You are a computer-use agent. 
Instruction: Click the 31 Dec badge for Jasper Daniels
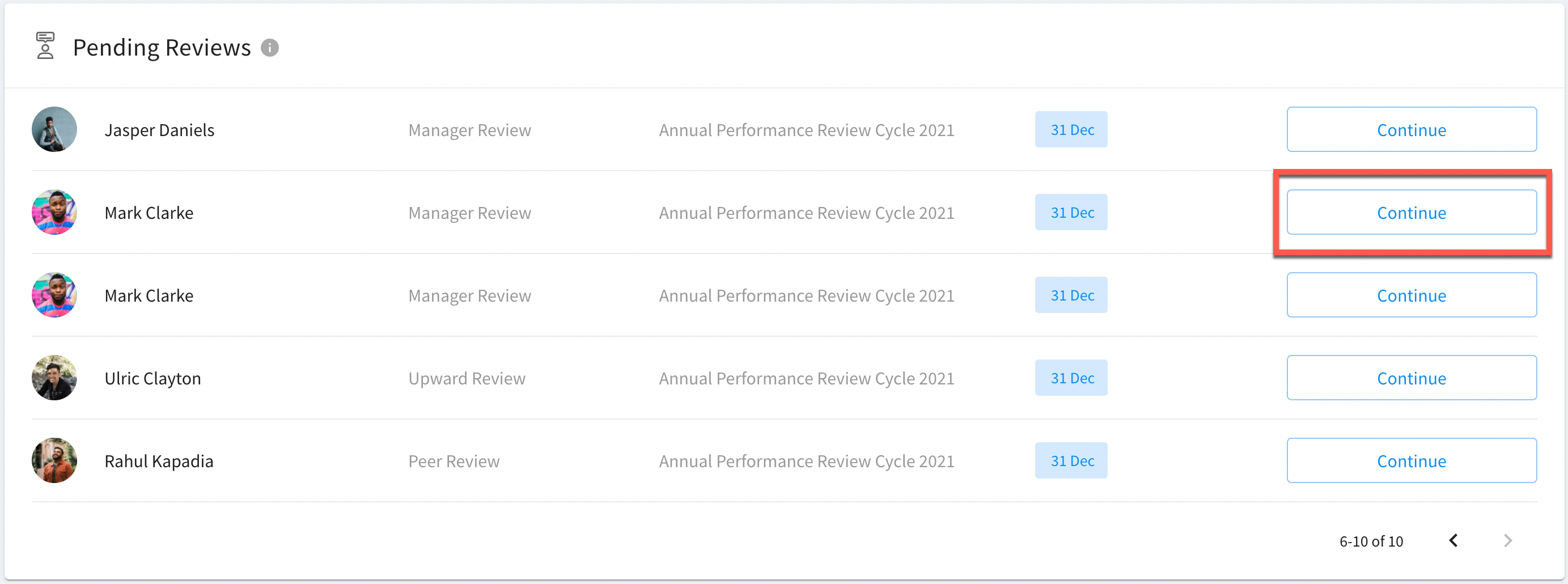(x=1071, y=129)
